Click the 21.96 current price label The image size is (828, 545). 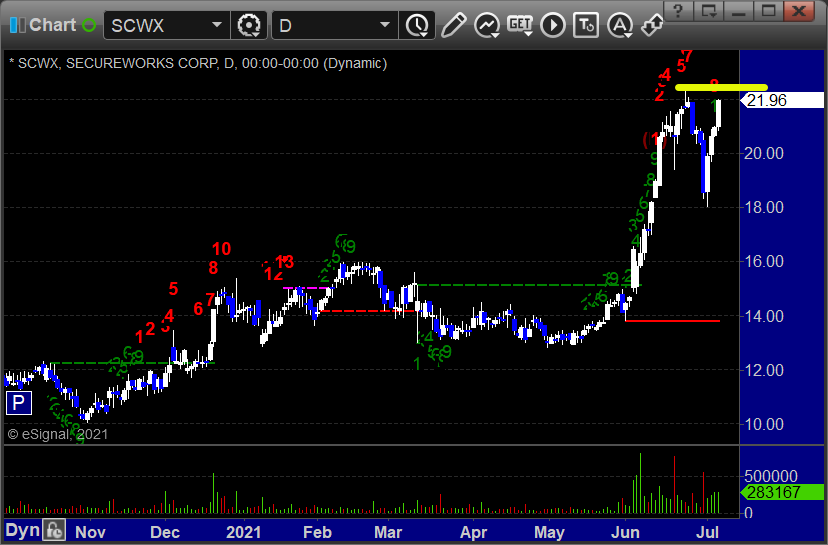click(782, 100)
